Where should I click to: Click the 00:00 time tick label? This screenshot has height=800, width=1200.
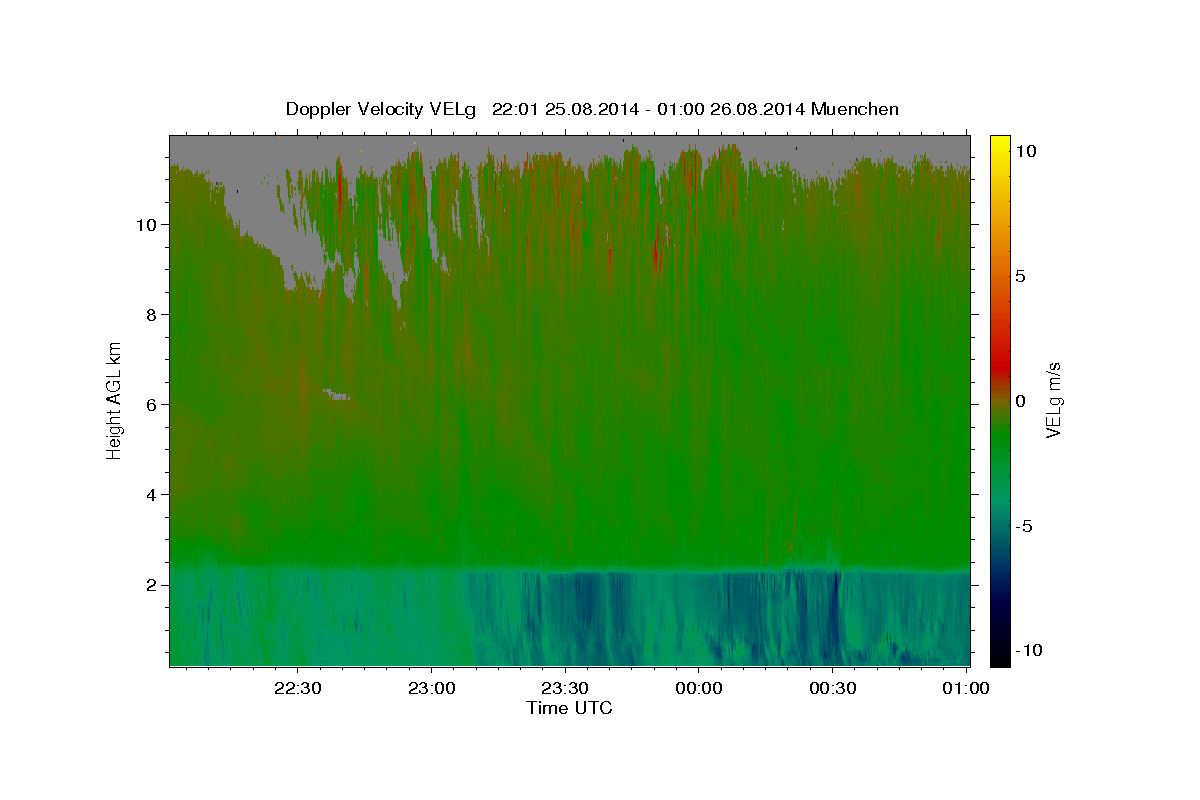699,688
